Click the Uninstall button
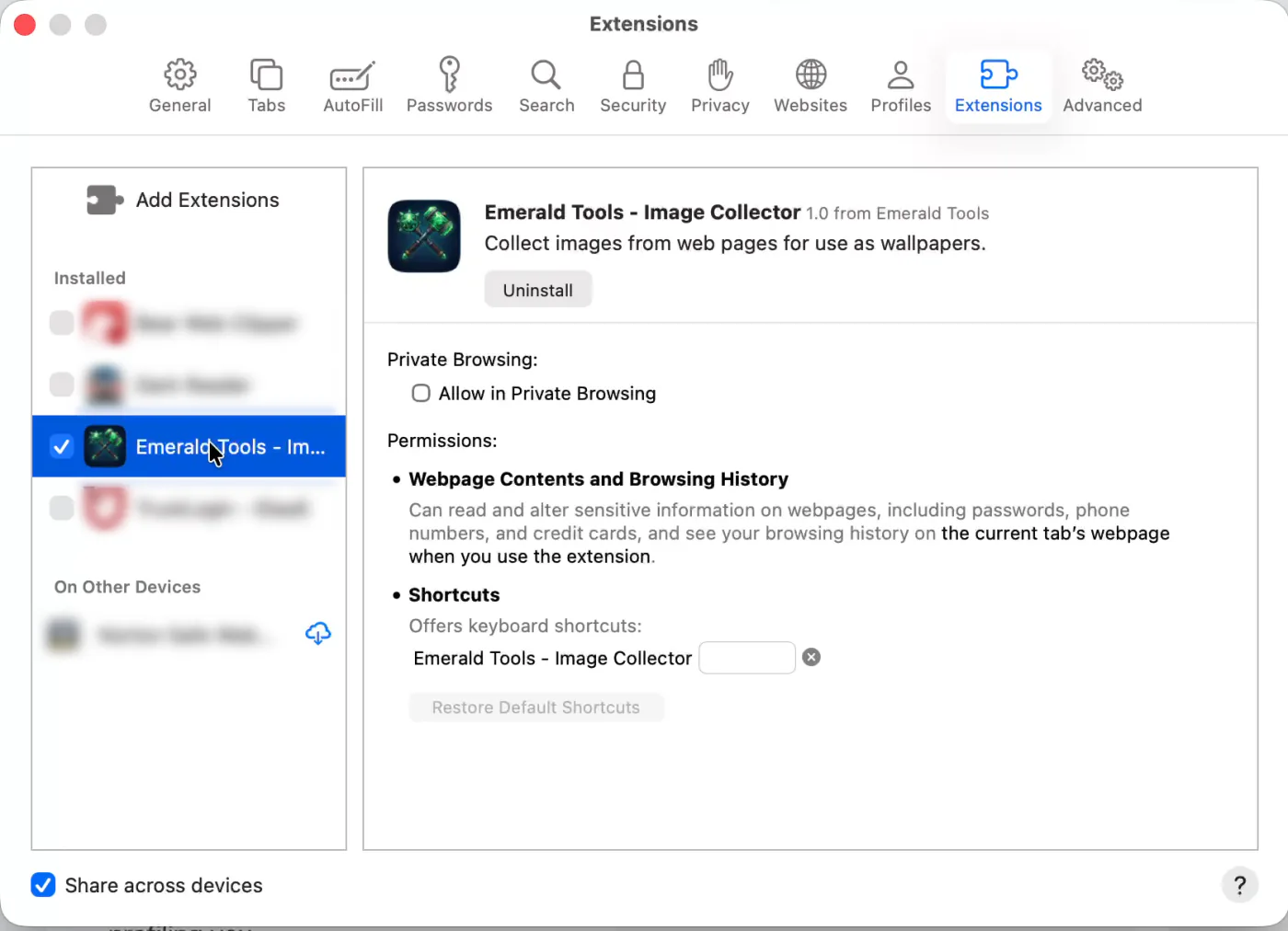 pos(538,290)
